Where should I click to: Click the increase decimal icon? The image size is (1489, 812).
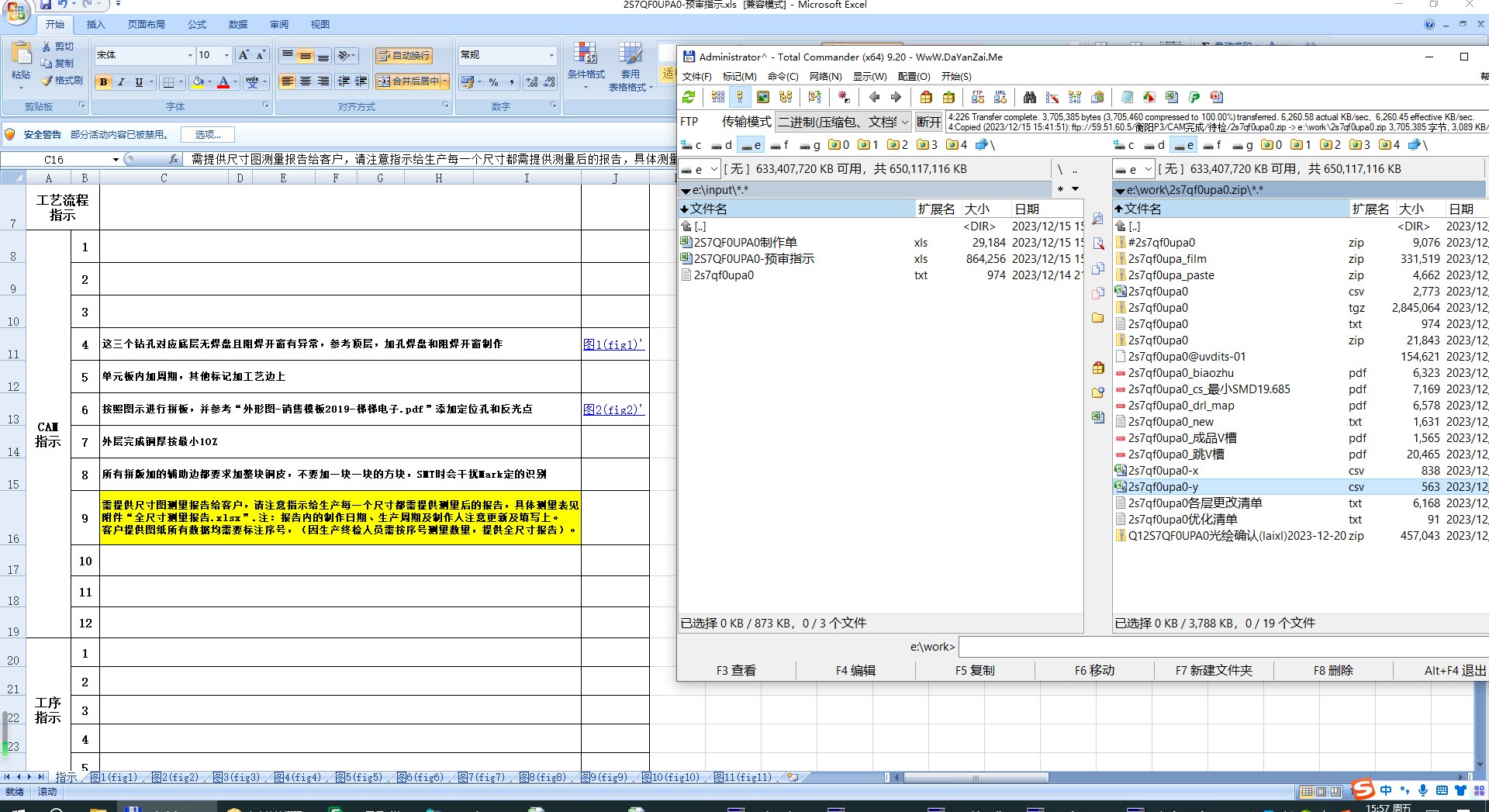[x=532, y=81]
